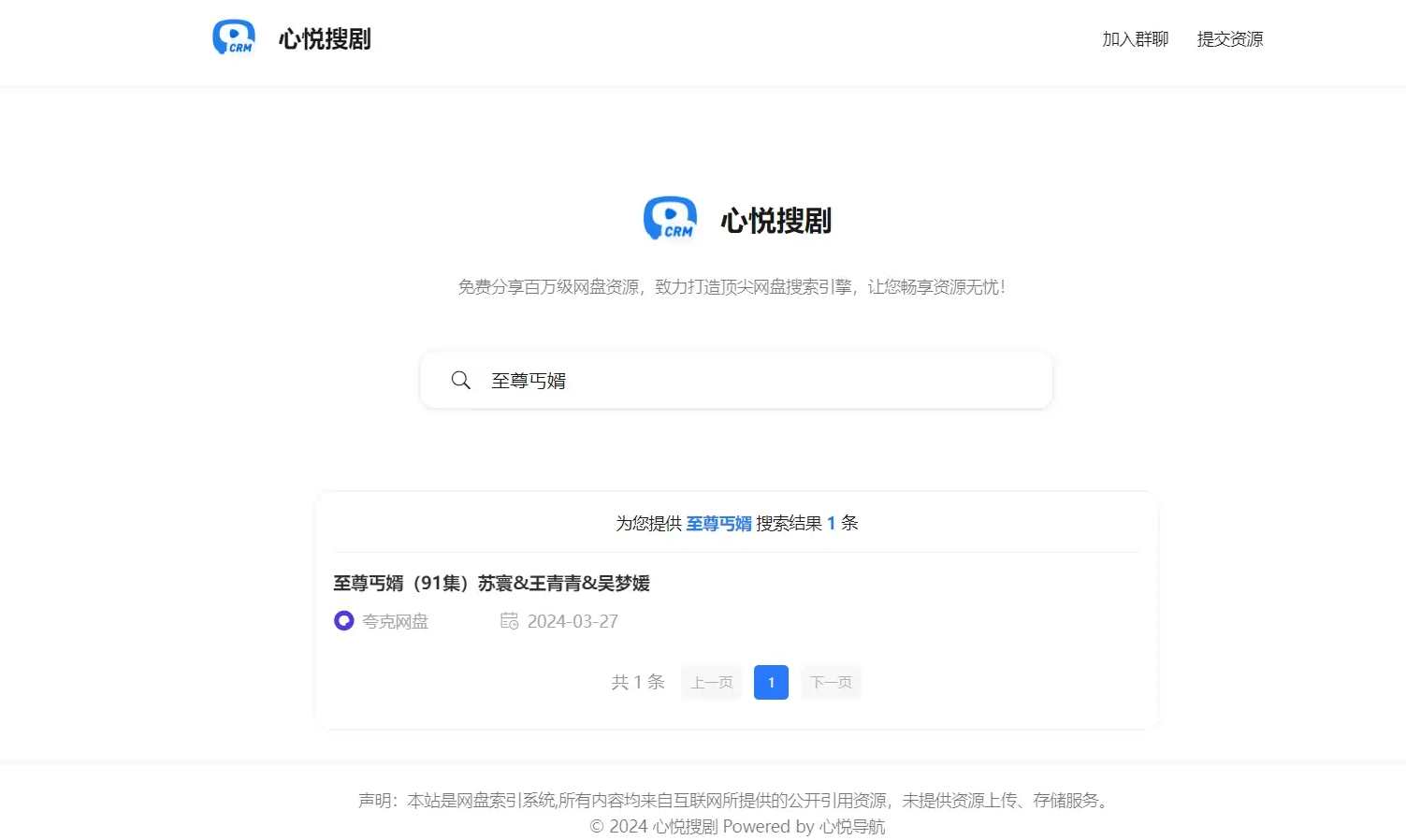Click the 2024-03-27 date text
Screen dimensions: 1406x840
coord(573,622)
